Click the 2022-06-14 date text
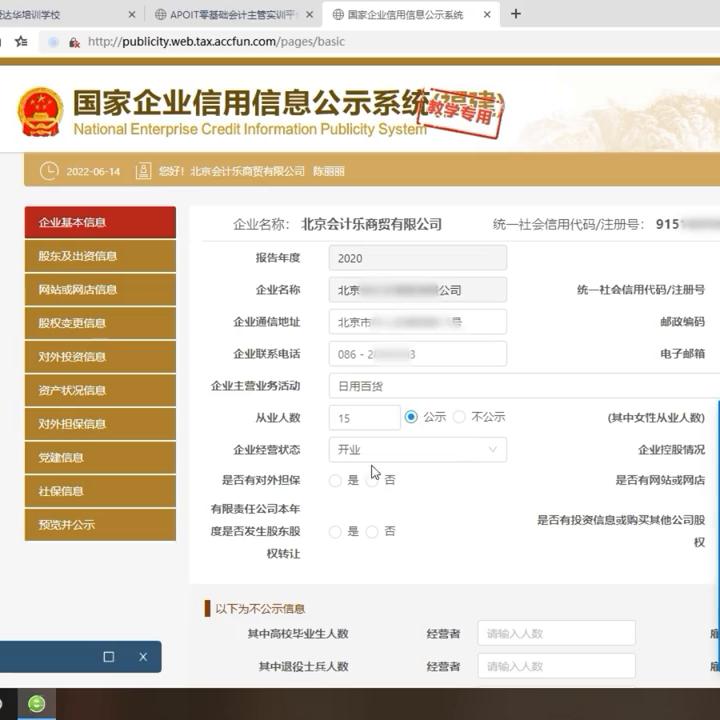This screenshot has width=720, height=720. tap(93, 172)
